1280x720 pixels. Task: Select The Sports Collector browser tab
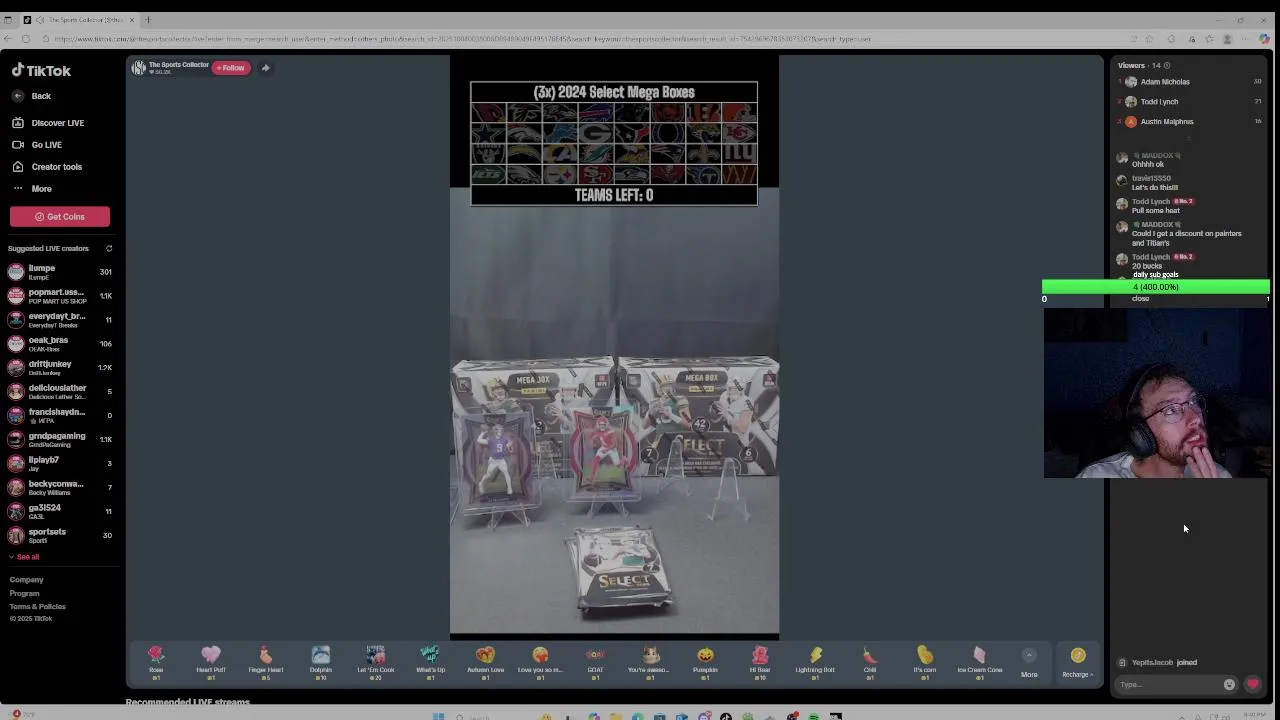[78, 20]
